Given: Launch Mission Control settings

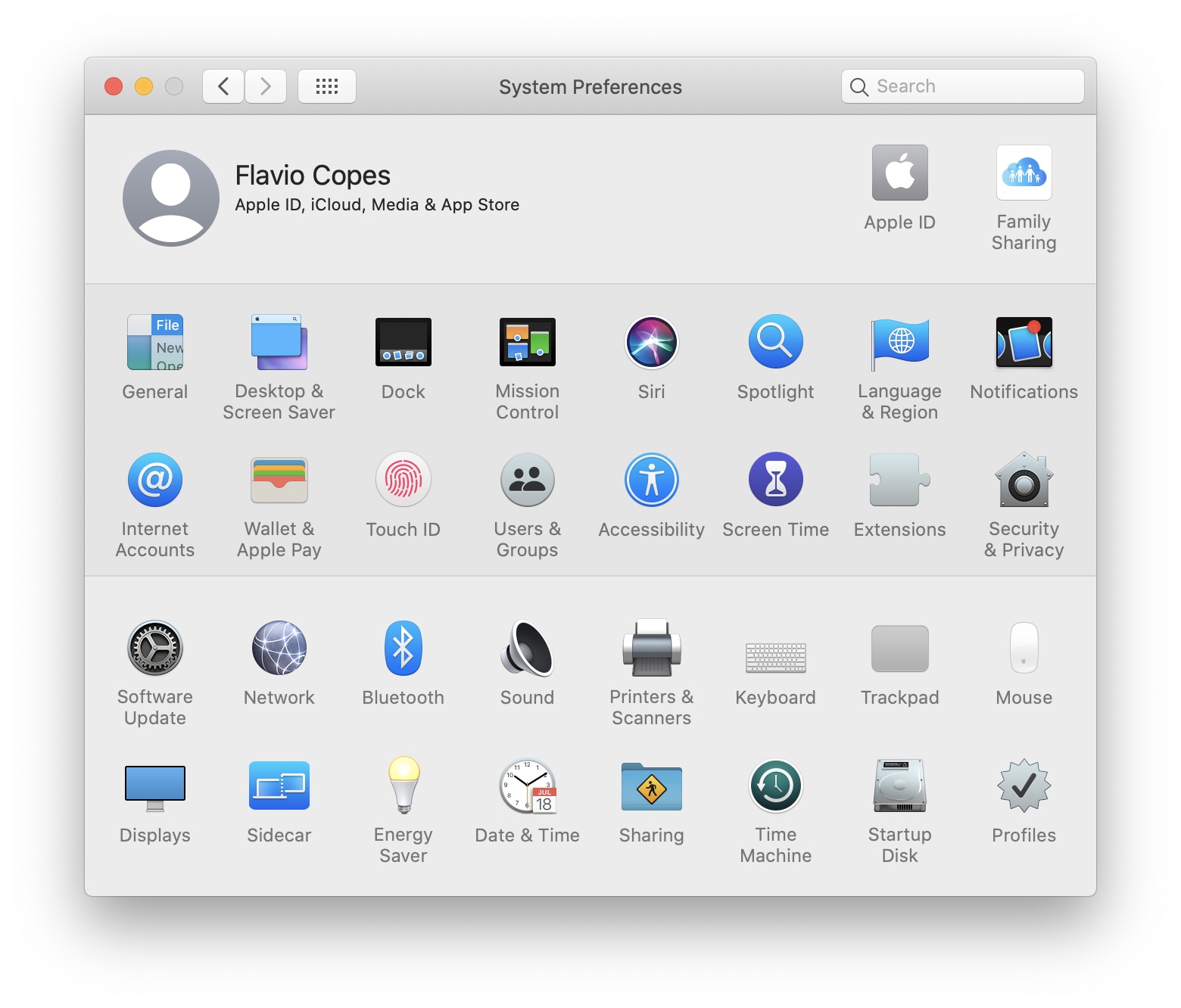Looking at the screenshot, I should pos(527,343).
